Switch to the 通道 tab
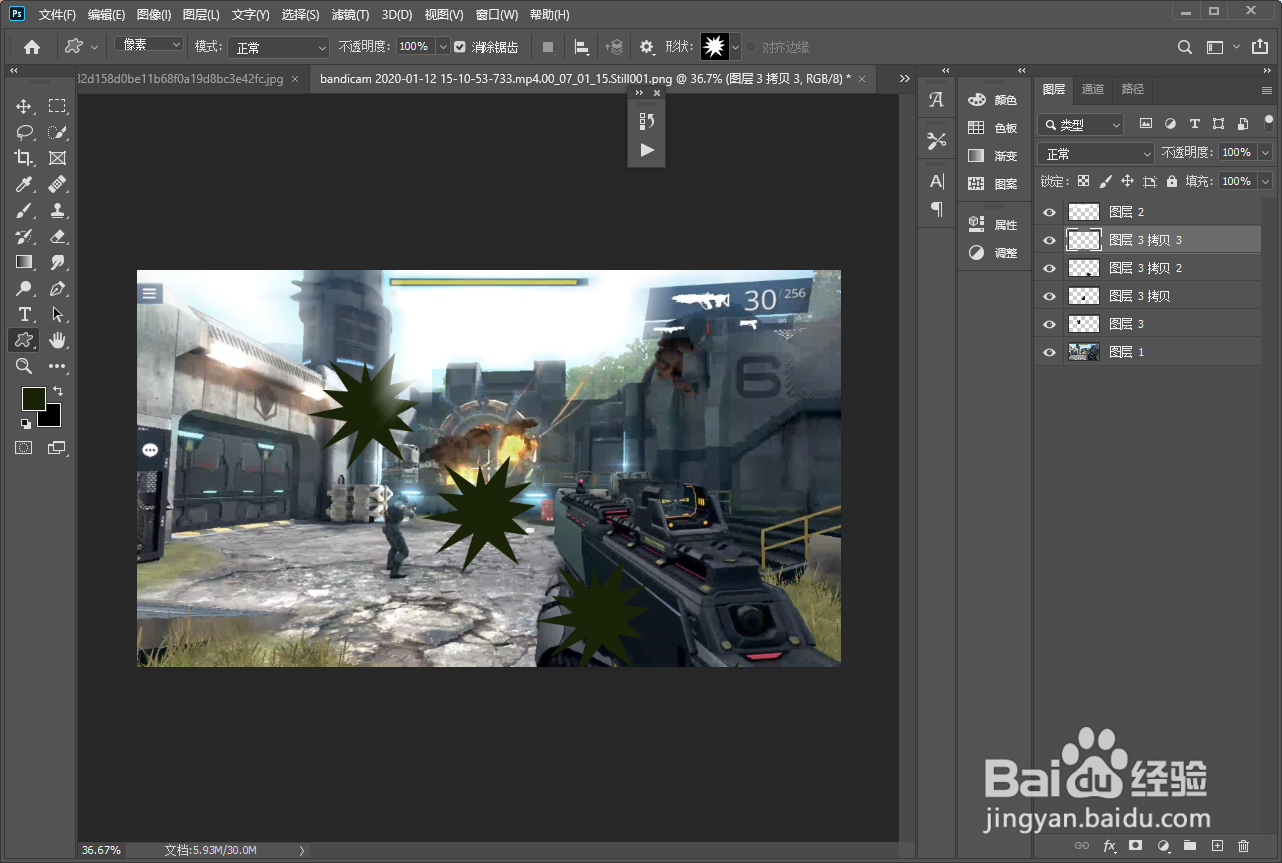Image resolution: width=1282 pixels, height=863 pixels. [x=1093, y=89]
